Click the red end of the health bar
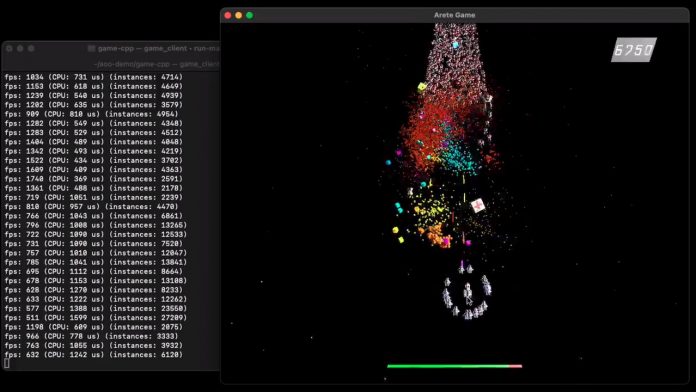 [x=515, y=366]
